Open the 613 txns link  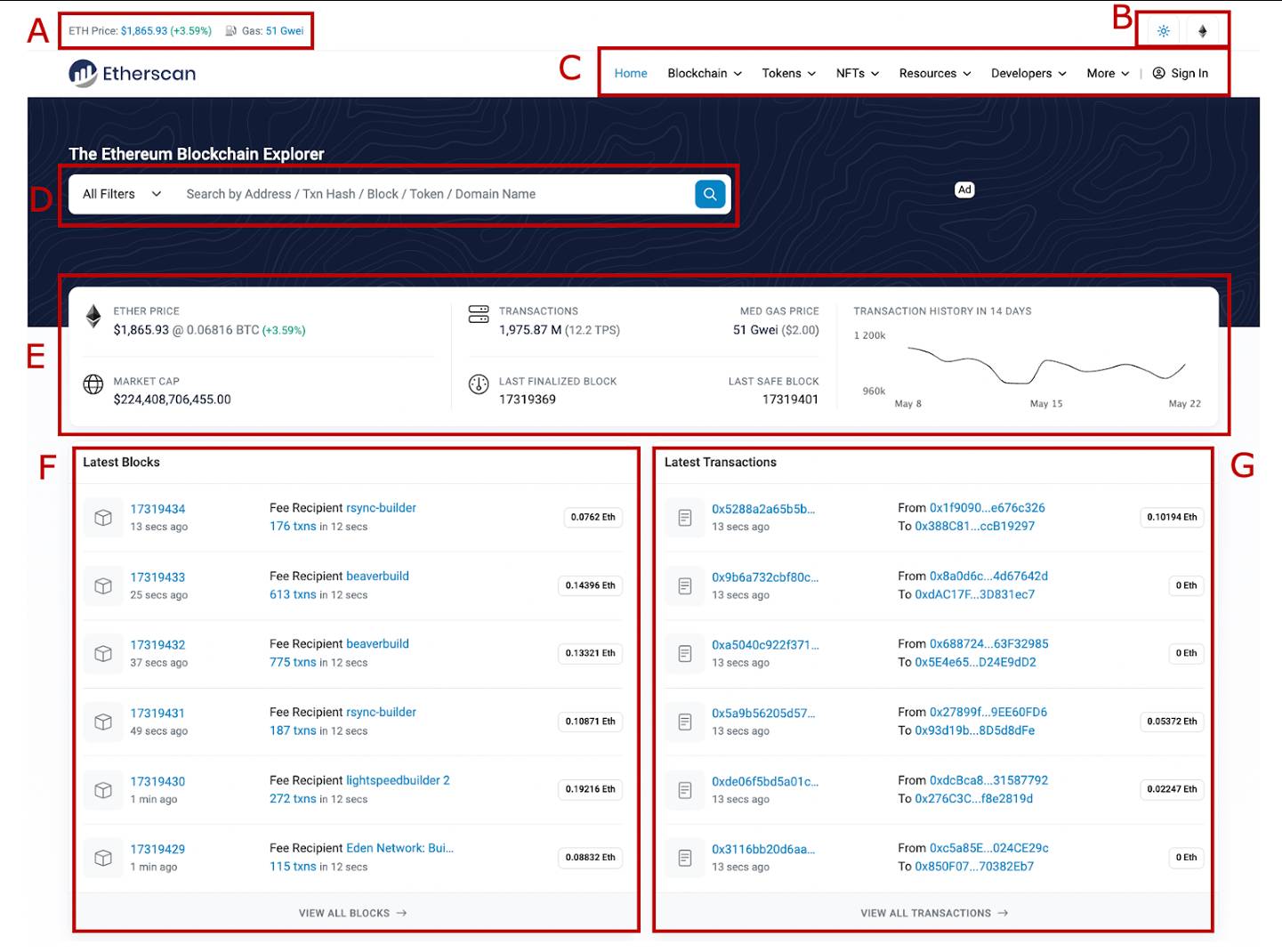coord(293,594)
